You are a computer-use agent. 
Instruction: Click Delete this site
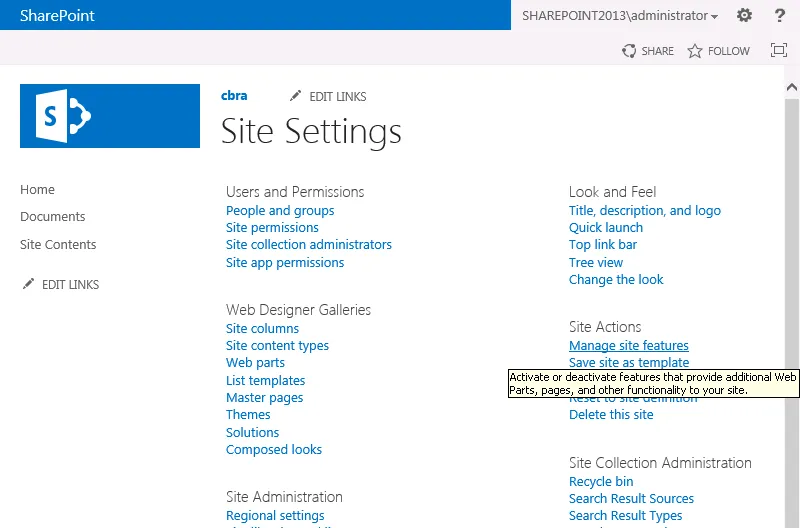(x=611, y=414)
